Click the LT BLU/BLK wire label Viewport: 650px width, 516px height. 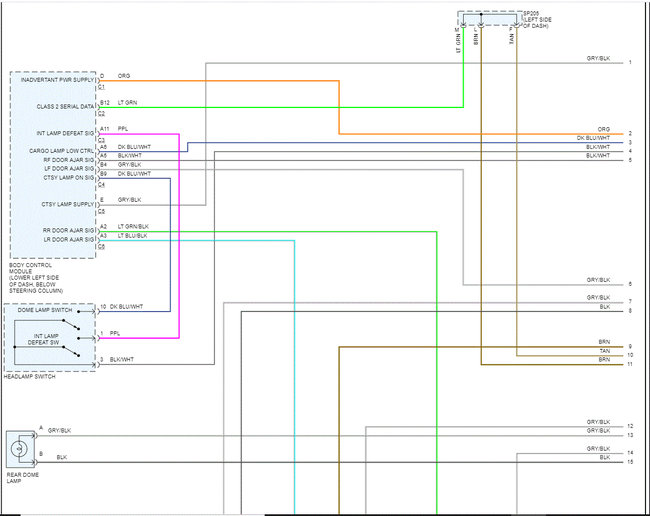132,235
